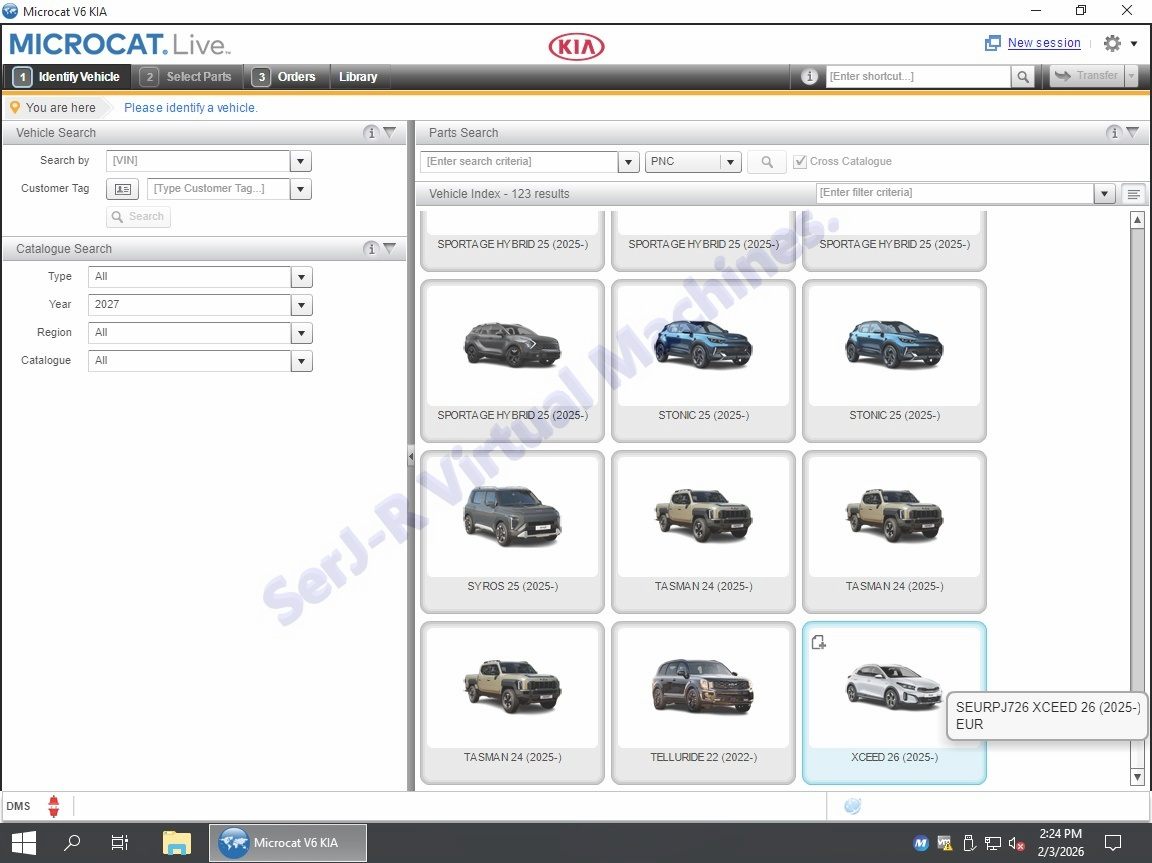Viewport: 1152px width, 863px height.
Task: Click the Vehicle Search info icon
Action: (371, 133)
